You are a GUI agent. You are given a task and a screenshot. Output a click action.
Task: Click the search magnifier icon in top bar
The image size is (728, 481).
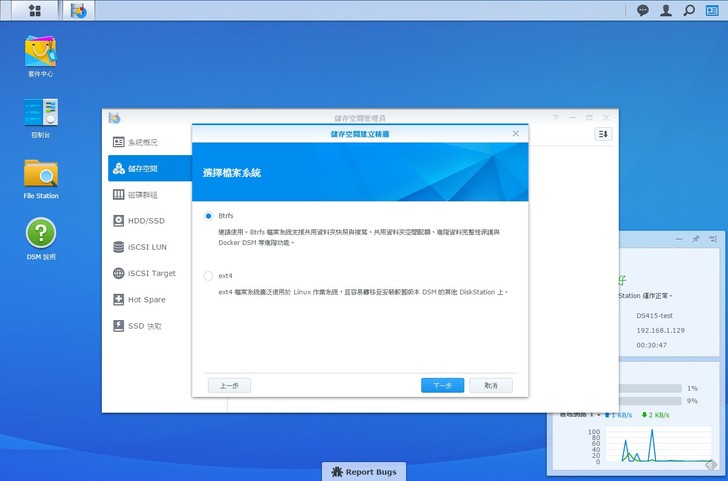(x=689, y=10)
